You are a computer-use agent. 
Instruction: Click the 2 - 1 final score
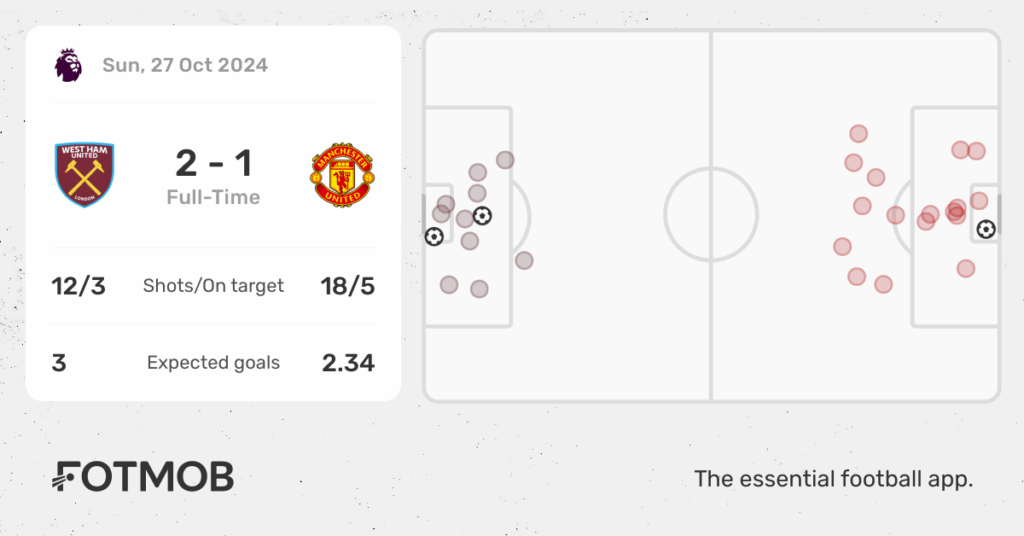coord(214,163)
